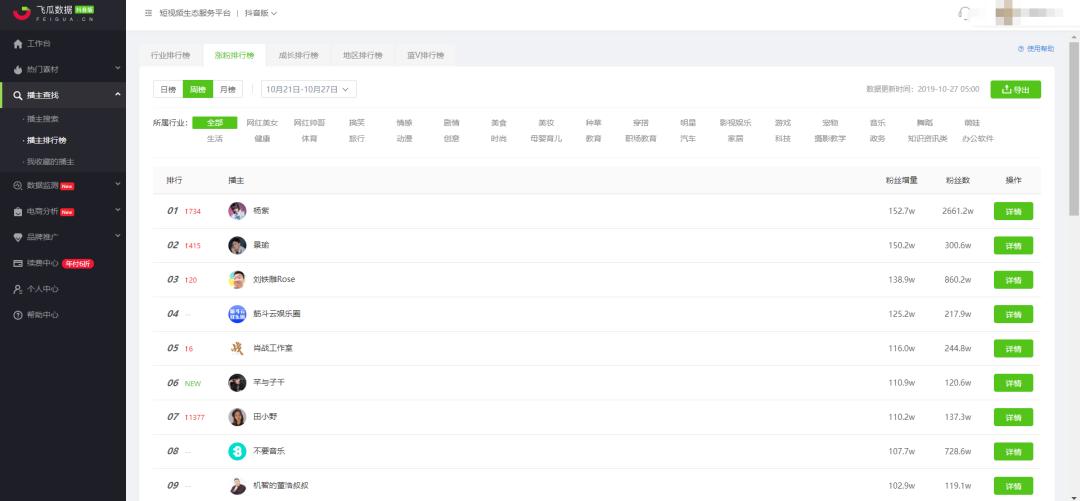The width and height of the screenshot is (1080, 501).
Task: Select the 全部 industry filter
Action: tap(215, 123)
